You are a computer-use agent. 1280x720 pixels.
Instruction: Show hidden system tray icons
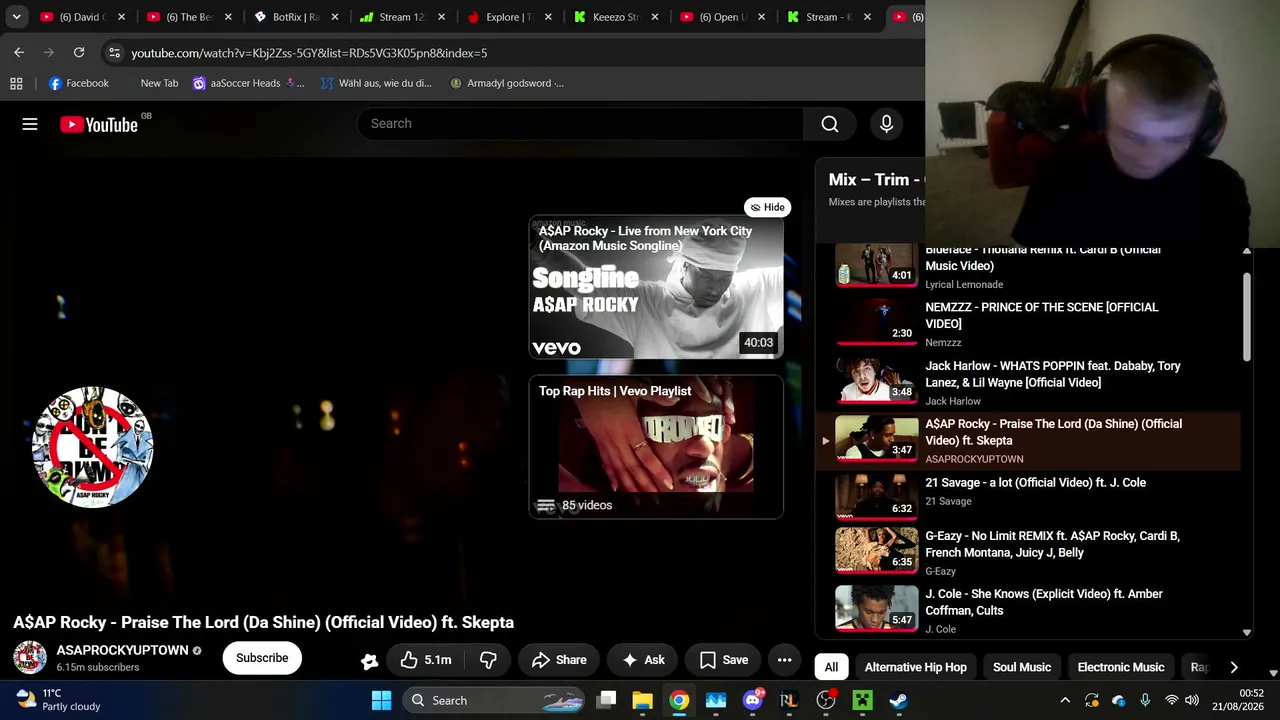pyautogui.click(x=1065, y=700)
